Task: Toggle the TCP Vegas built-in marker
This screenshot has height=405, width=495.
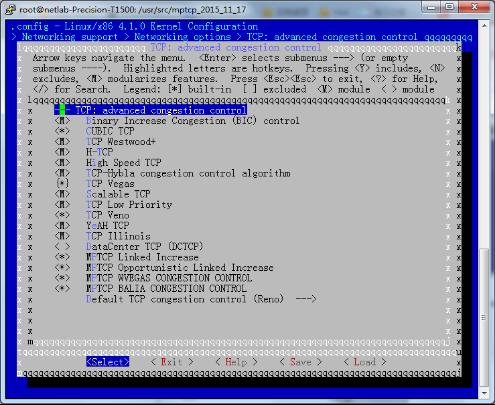Action: 62,184
